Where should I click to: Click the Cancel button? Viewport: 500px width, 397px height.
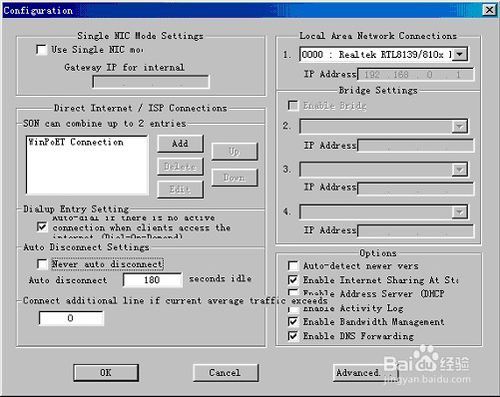tap(225, 372)
